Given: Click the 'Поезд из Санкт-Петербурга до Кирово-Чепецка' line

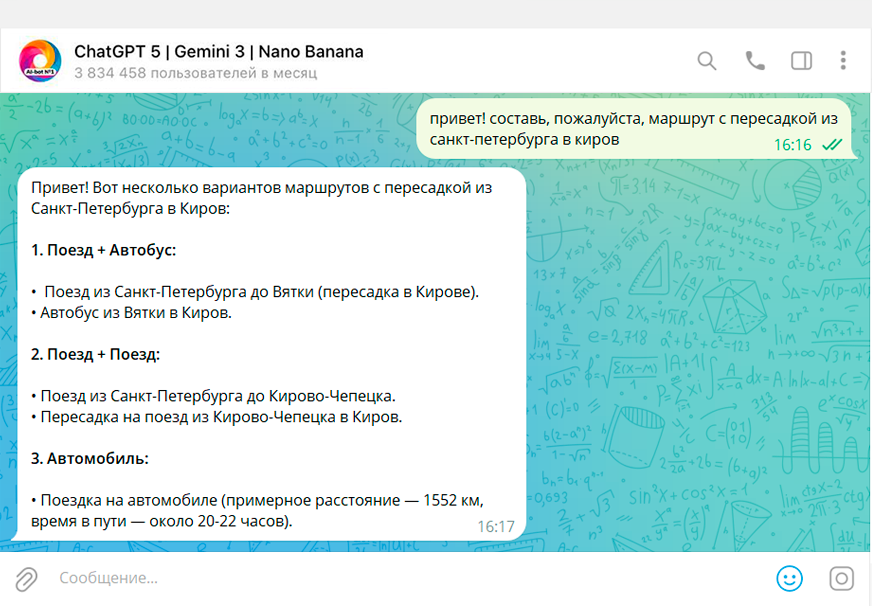Looking at the screenshot, I should [x=217, y=396].
